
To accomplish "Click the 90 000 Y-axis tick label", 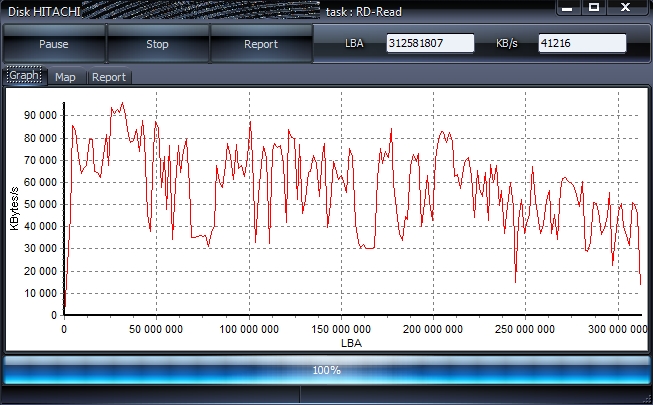I will point(40,115).
